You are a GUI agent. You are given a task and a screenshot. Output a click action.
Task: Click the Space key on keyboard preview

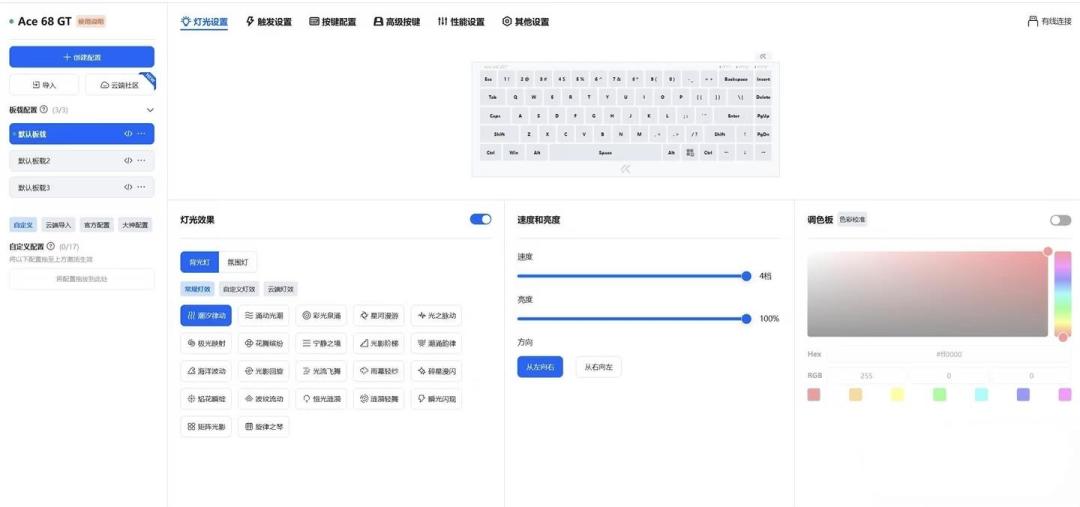[x=605, y=152]
